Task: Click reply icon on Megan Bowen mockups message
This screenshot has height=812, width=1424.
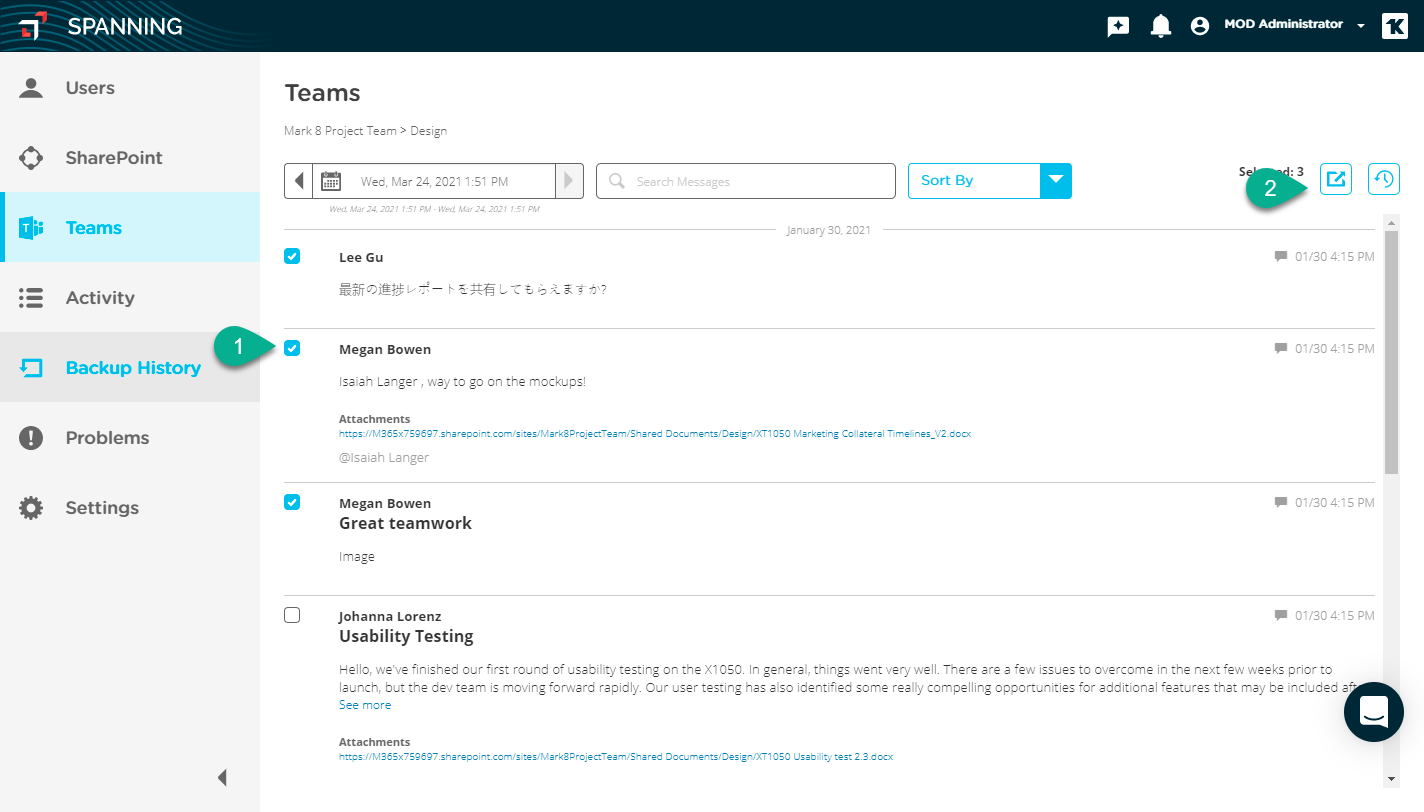Action: [x=1281, y=349]
